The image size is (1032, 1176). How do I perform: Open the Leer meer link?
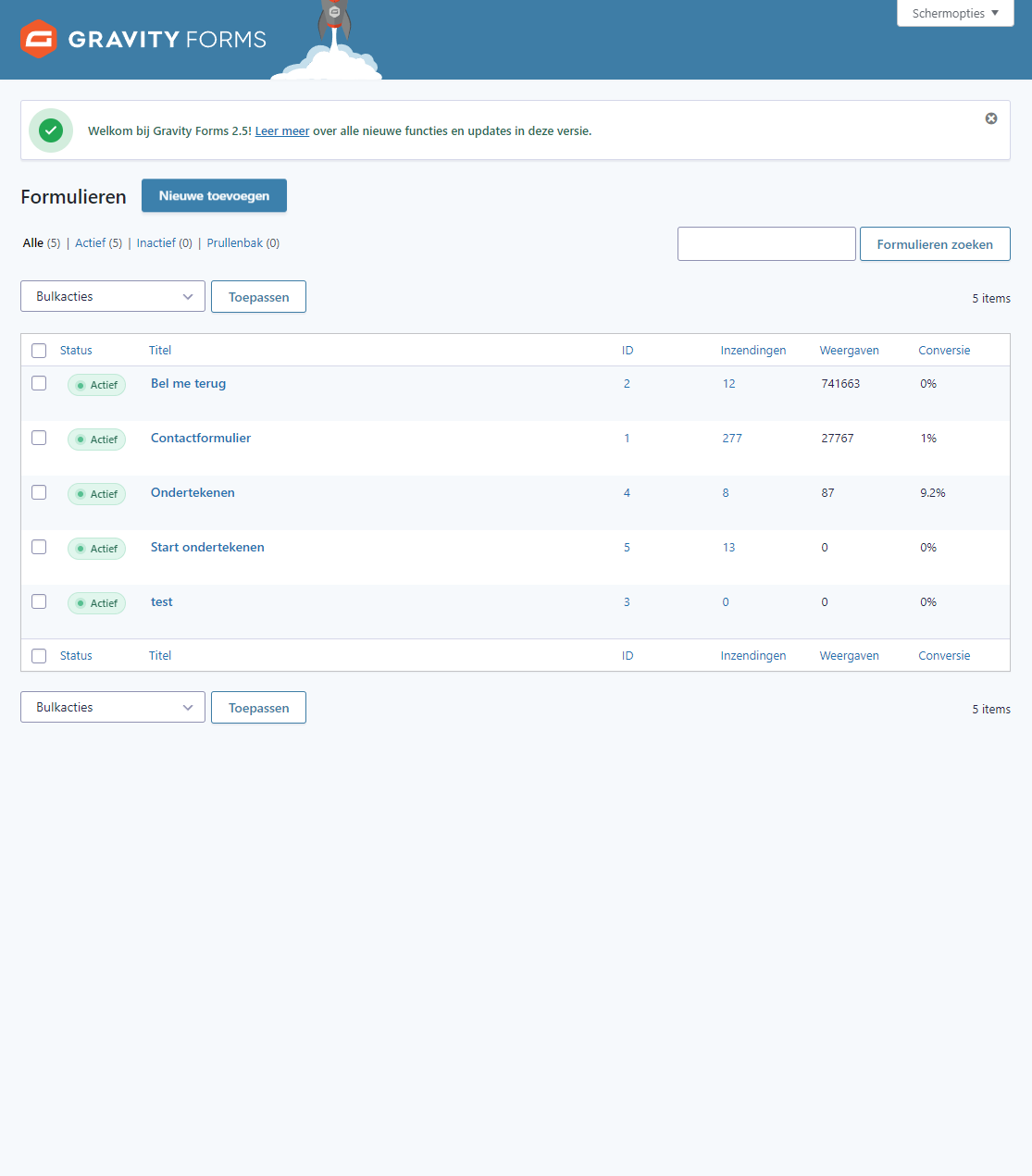[x=282, y=131]
